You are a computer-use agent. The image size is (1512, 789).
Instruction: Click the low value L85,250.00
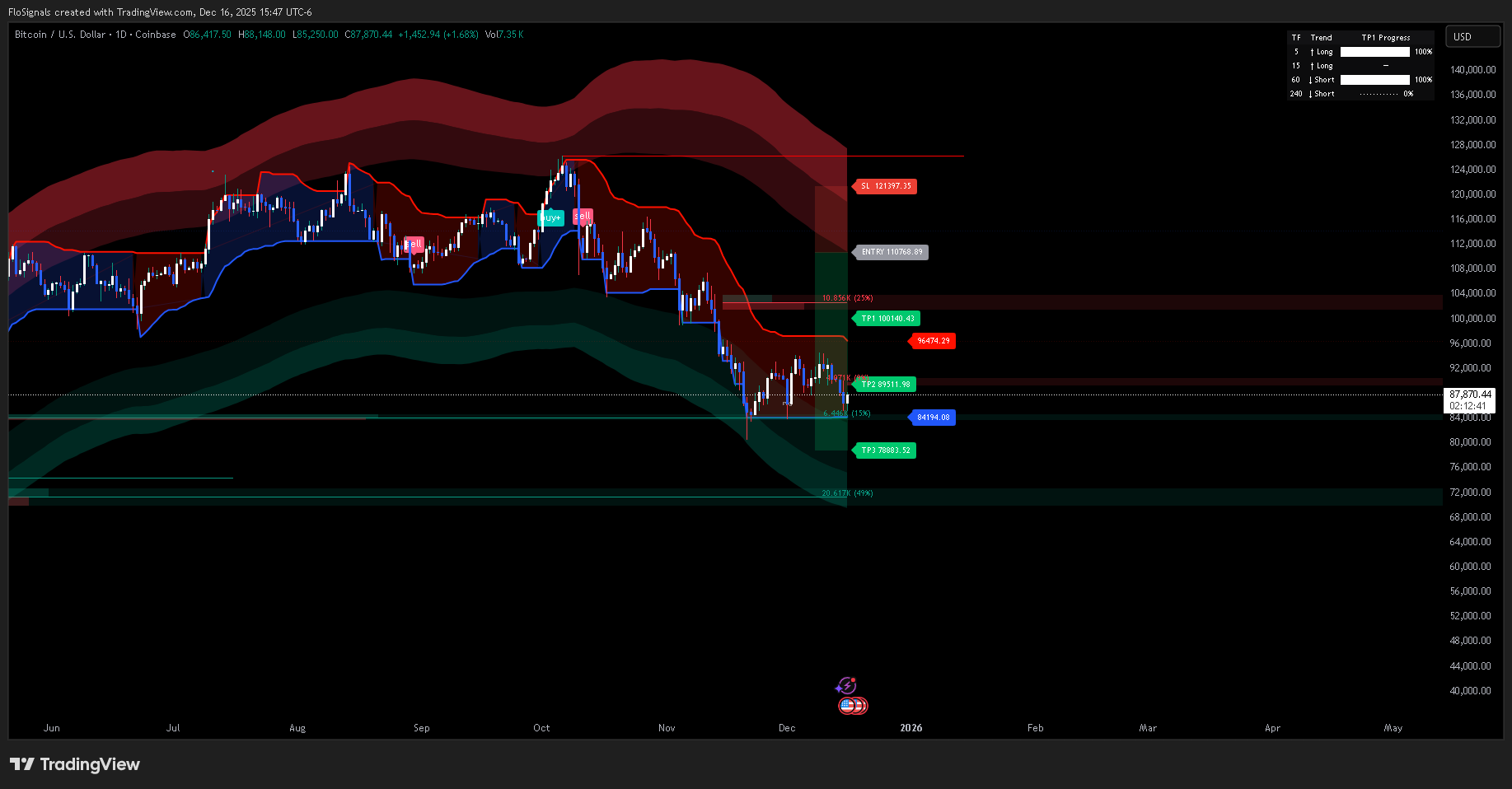tap(316, 35)
